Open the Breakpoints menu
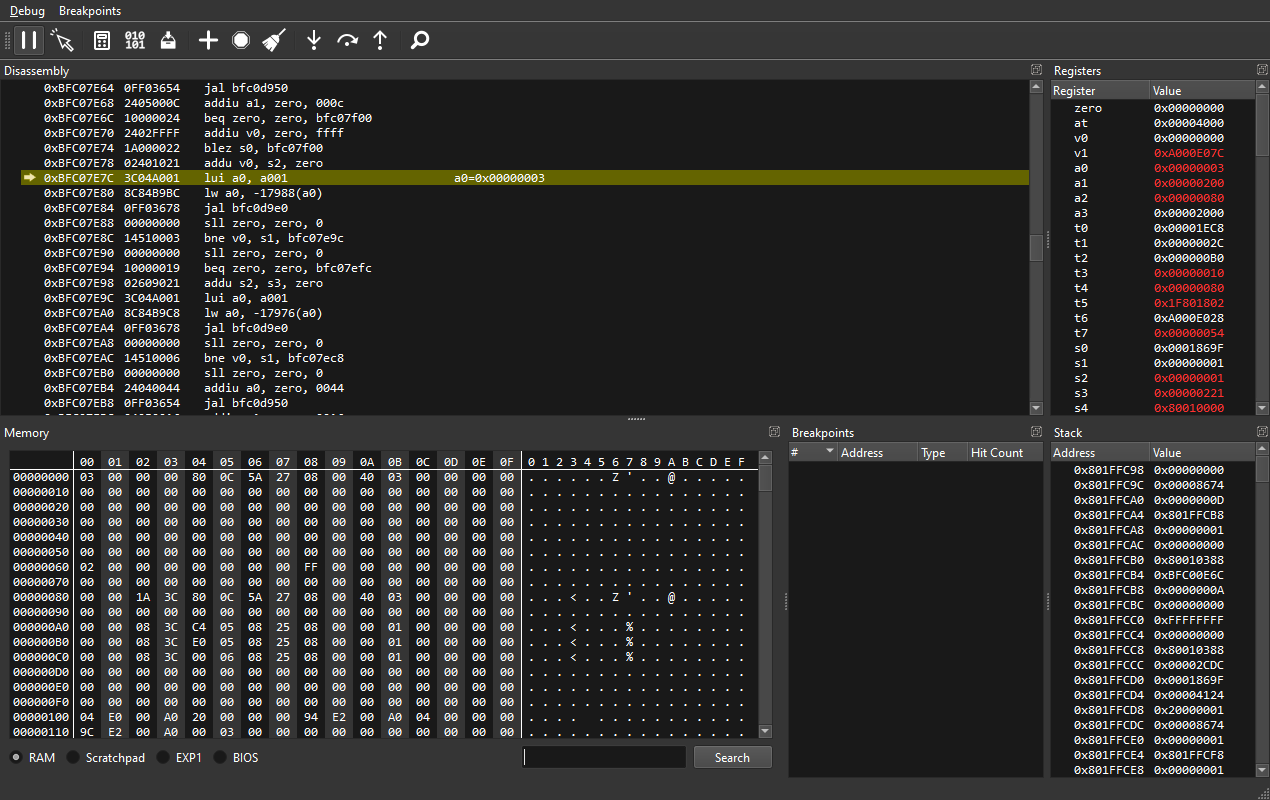 point(90,10)
